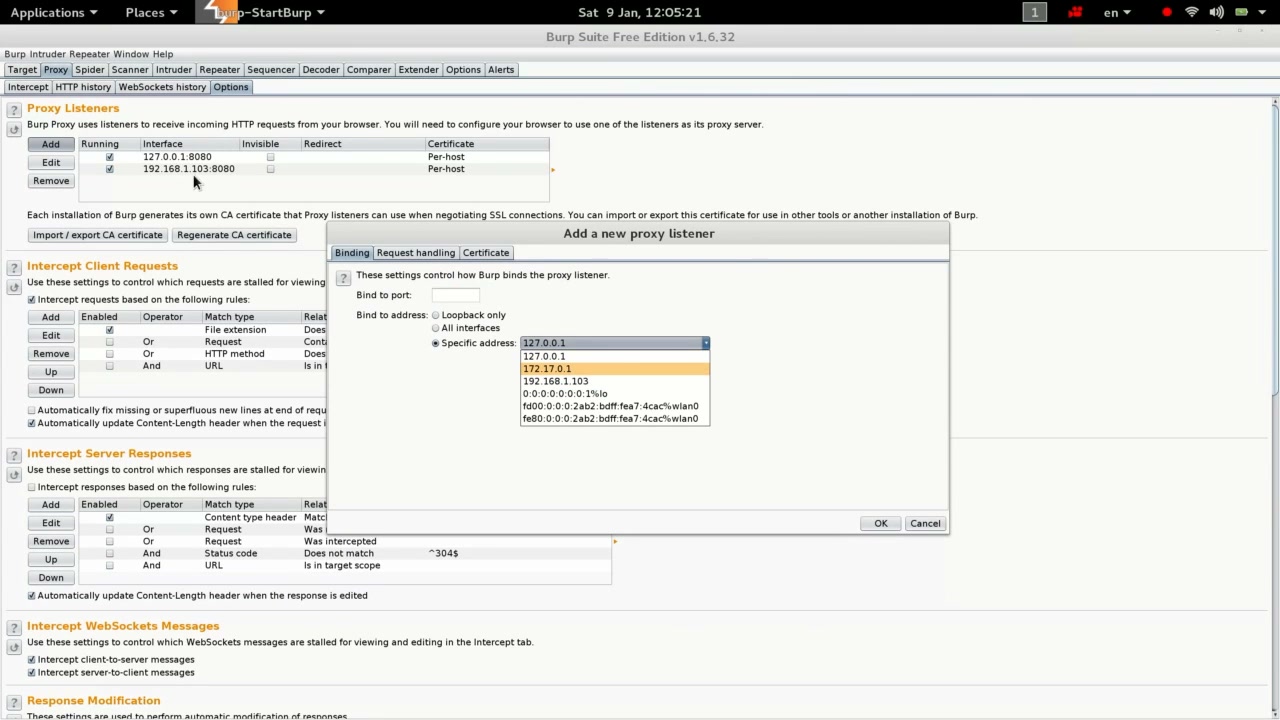
Task: Toggle Intercept responses based on following rules
Action: coord(31,487)
